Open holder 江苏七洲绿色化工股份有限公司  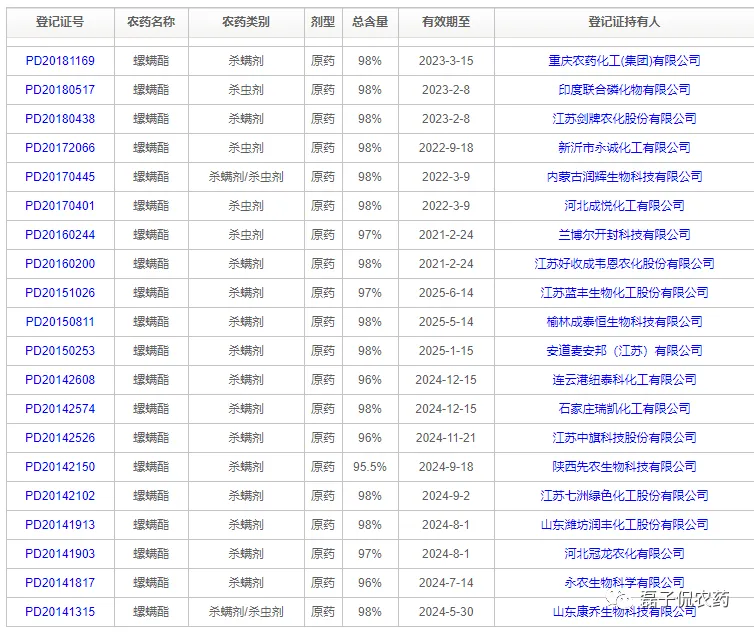coord(624,496)
